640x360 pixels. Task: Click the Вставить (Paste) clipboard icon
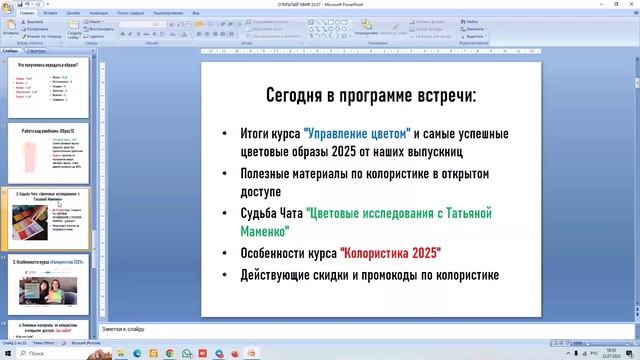[11, 24]
